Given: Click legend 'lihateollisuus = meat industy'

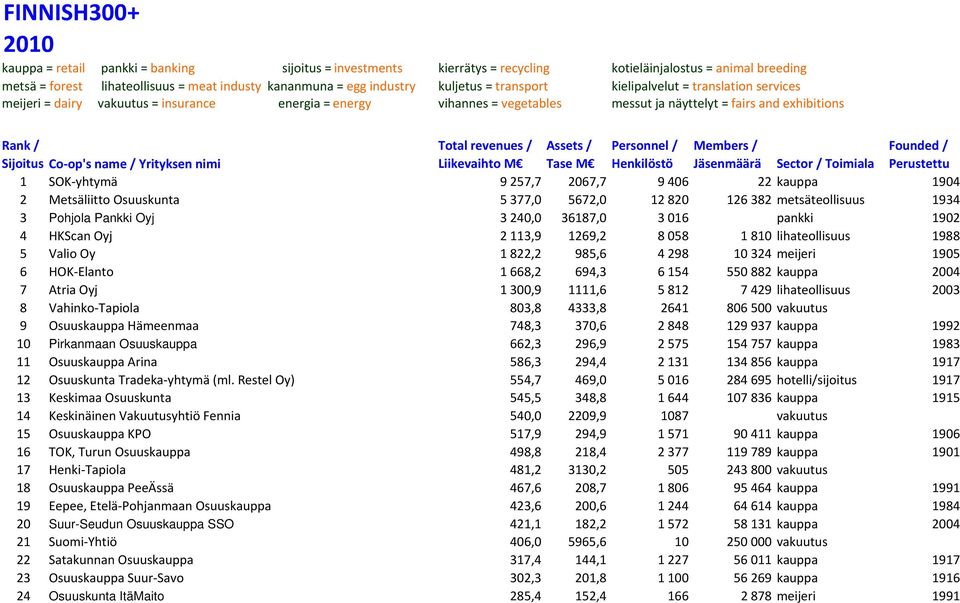Looking at the screenshot, I should (181, 86).
